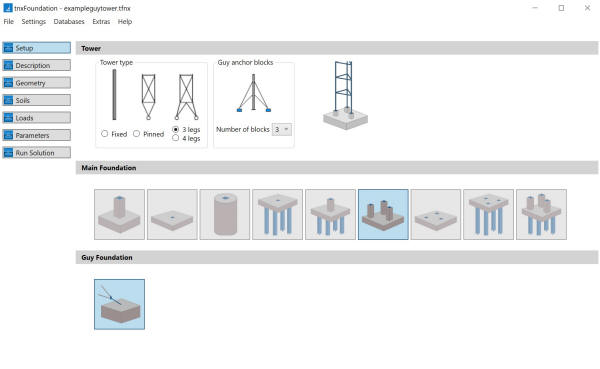Click the pinned-base lattice tower image
The width and height of the screenshot is (600, 369).
click(x=148, y=97)
